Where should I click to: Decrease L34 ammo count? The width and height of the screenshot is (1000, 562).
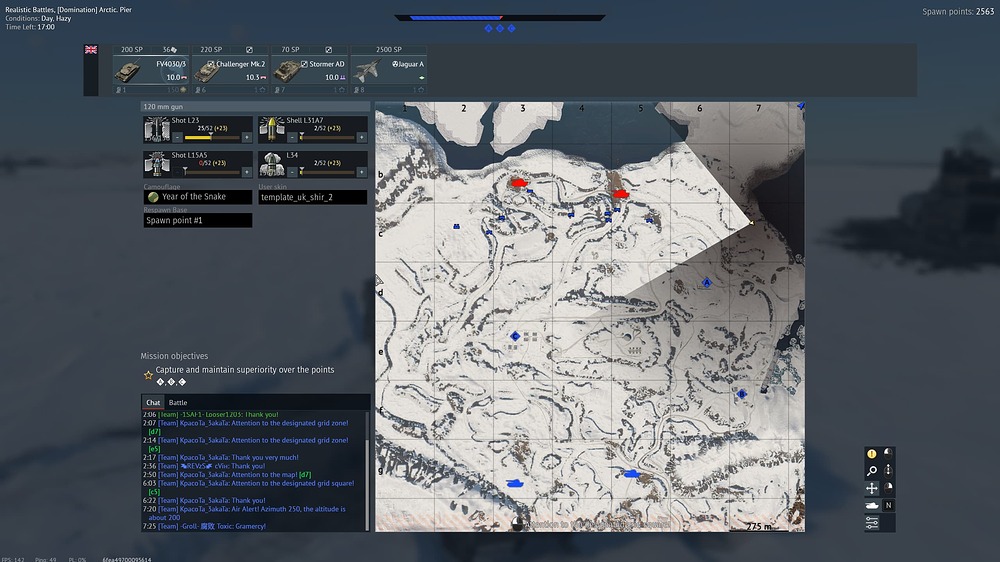(x=292, y=172)
